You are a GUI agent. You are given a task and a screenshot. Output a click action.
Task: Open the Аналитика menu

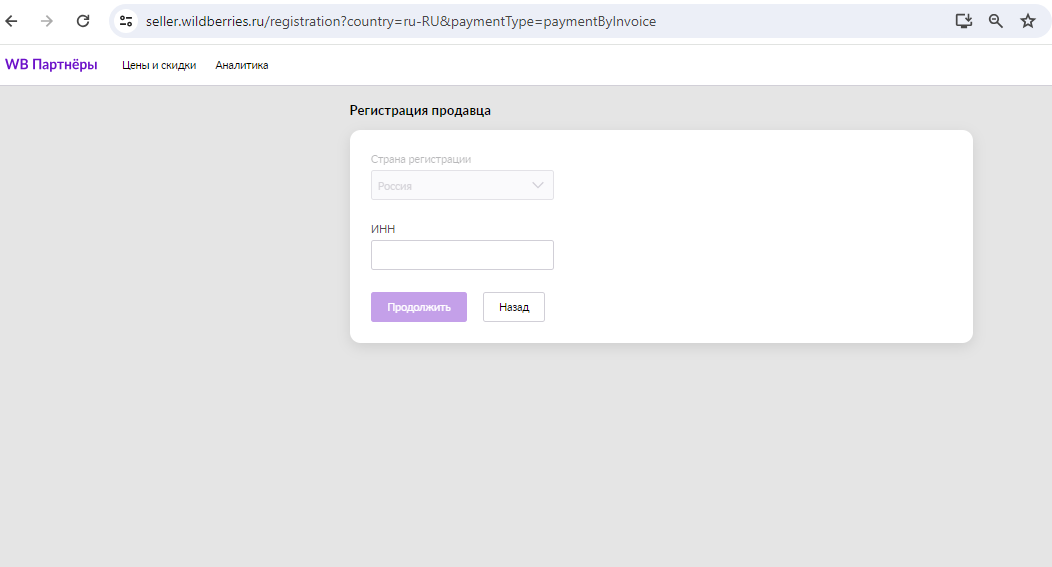coord(242,65)
